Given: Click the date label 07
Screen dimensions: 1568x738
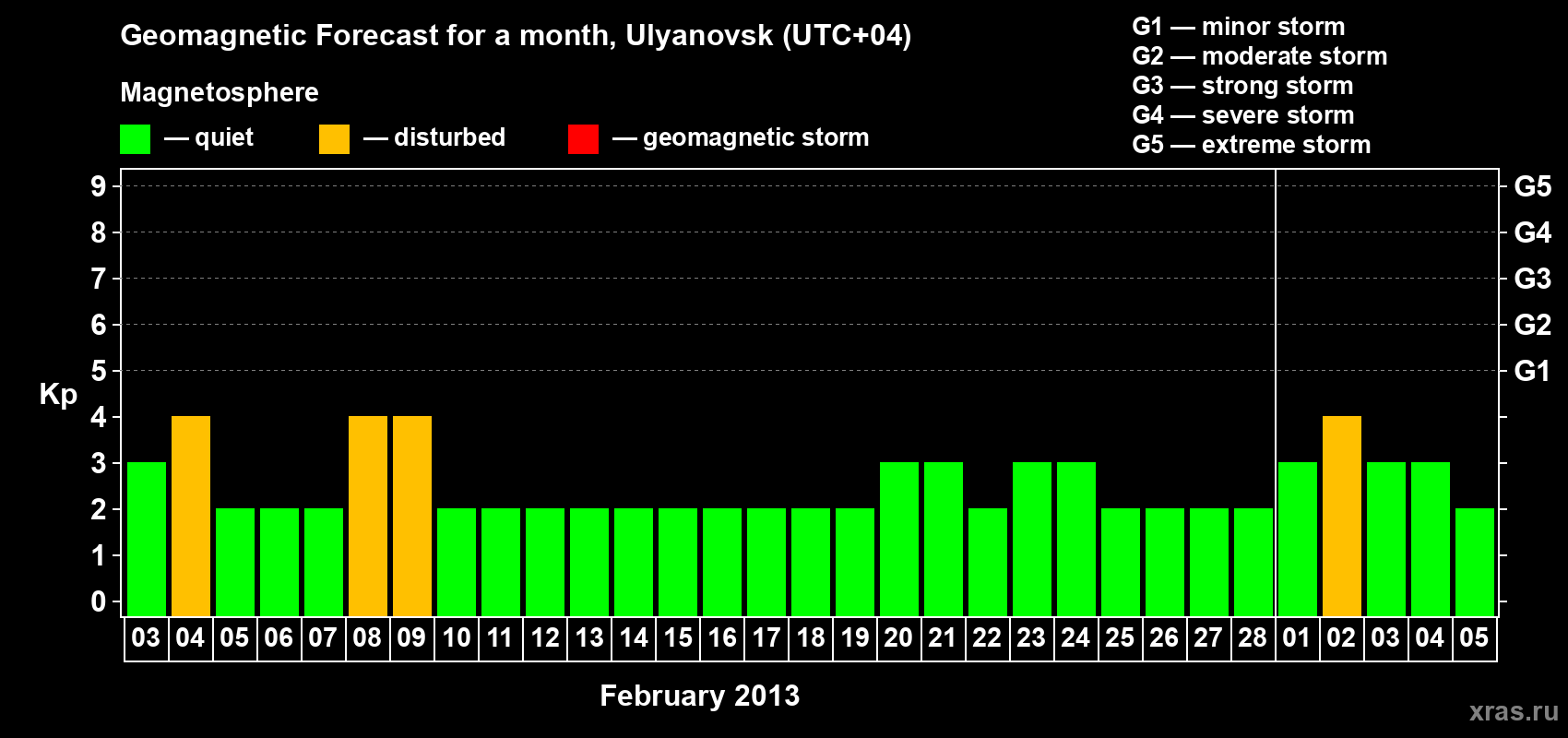Looking at the screenshot, I should pos(323,637).
